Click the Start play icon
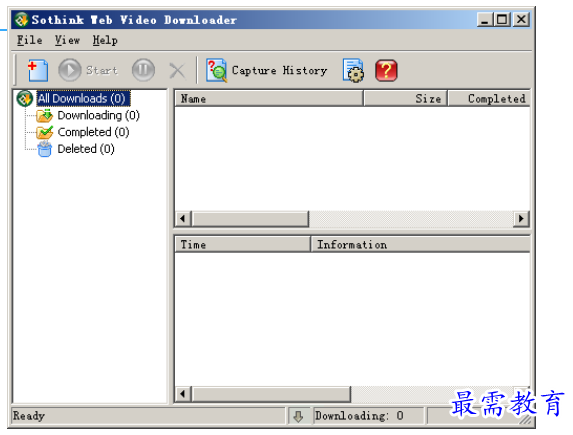The width and height of the screenshot is (573, 435). point(69,70)
